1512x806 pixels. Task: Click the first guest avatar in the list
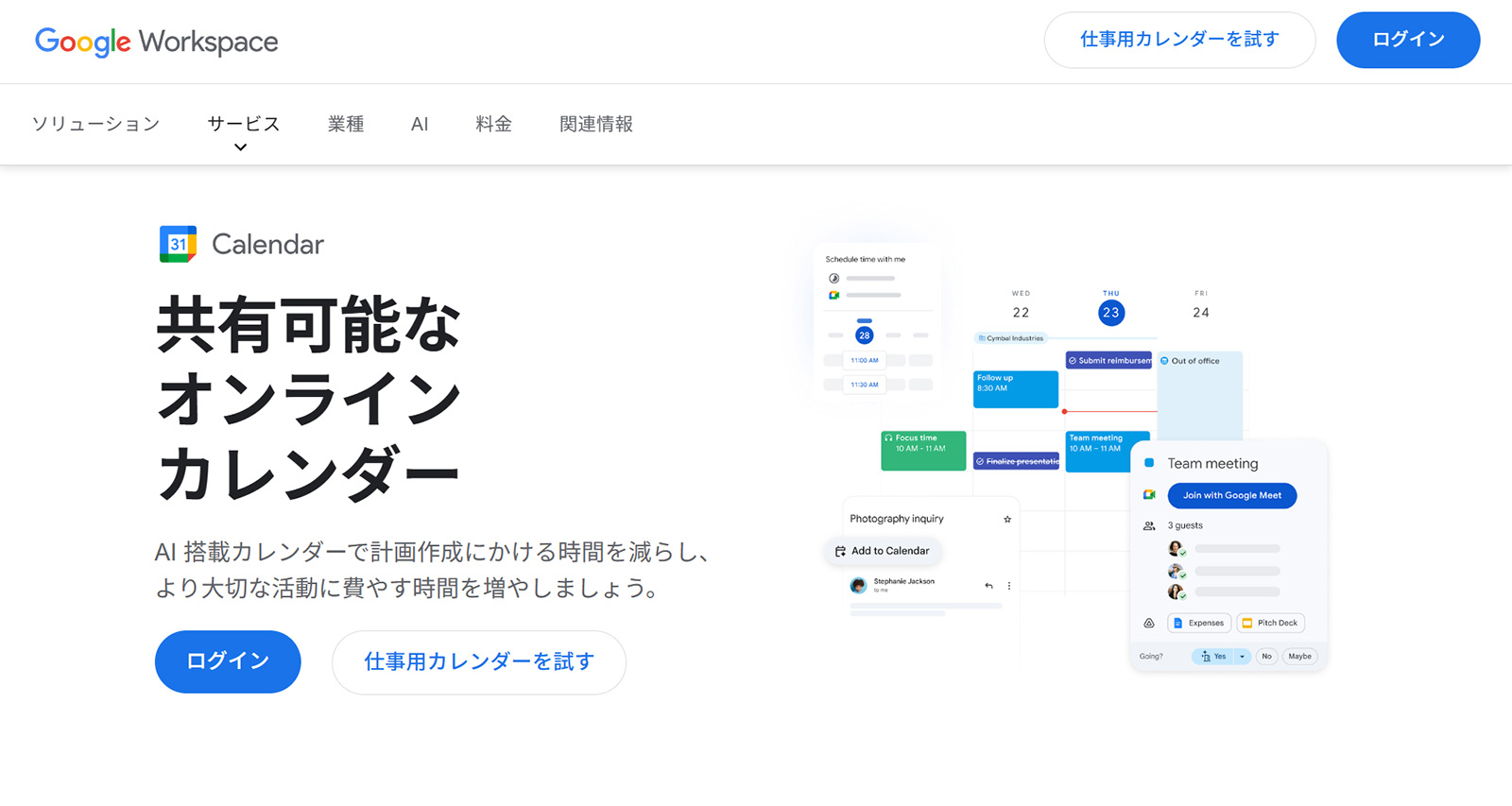click(x=1177, y=549)
